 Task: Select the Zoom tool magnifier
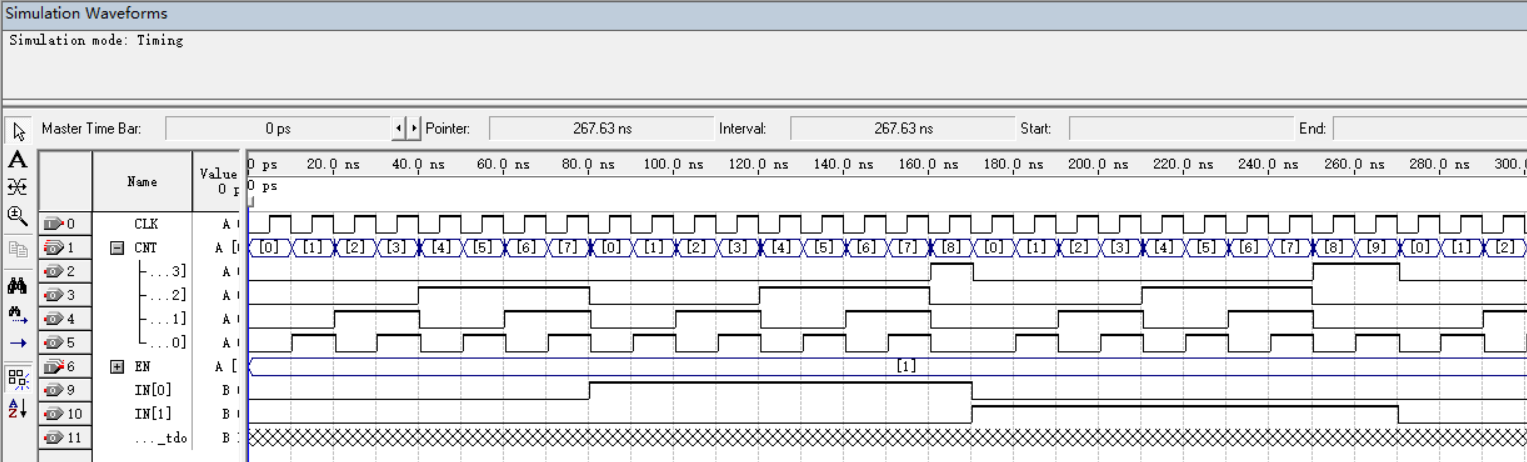click(x=17, y=214)
